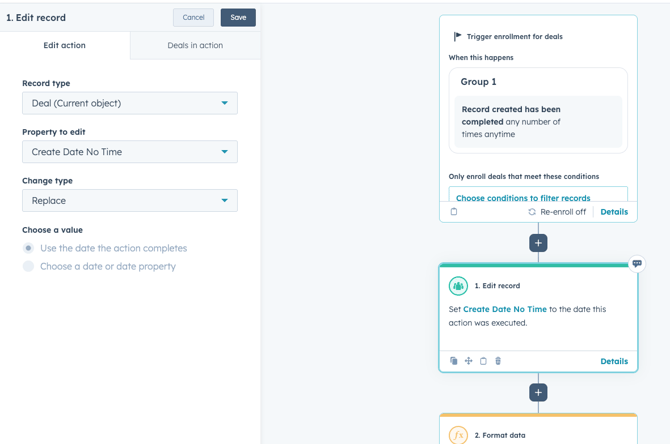Open the Record type dropdown
670x444 pixels.
(130, 103)
